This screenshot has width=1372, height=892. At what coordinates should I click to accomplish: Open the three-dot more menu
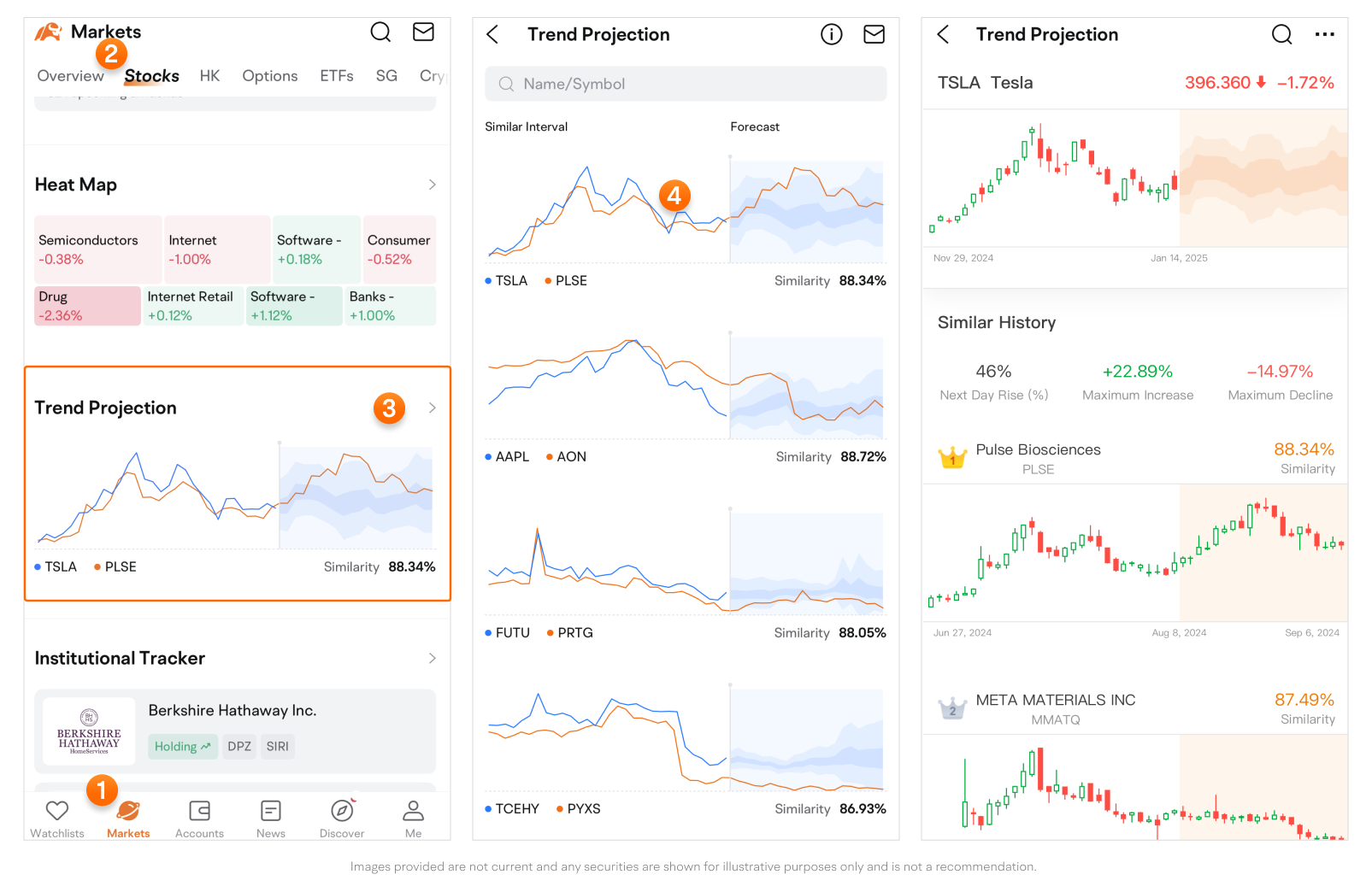(1324, 35)
